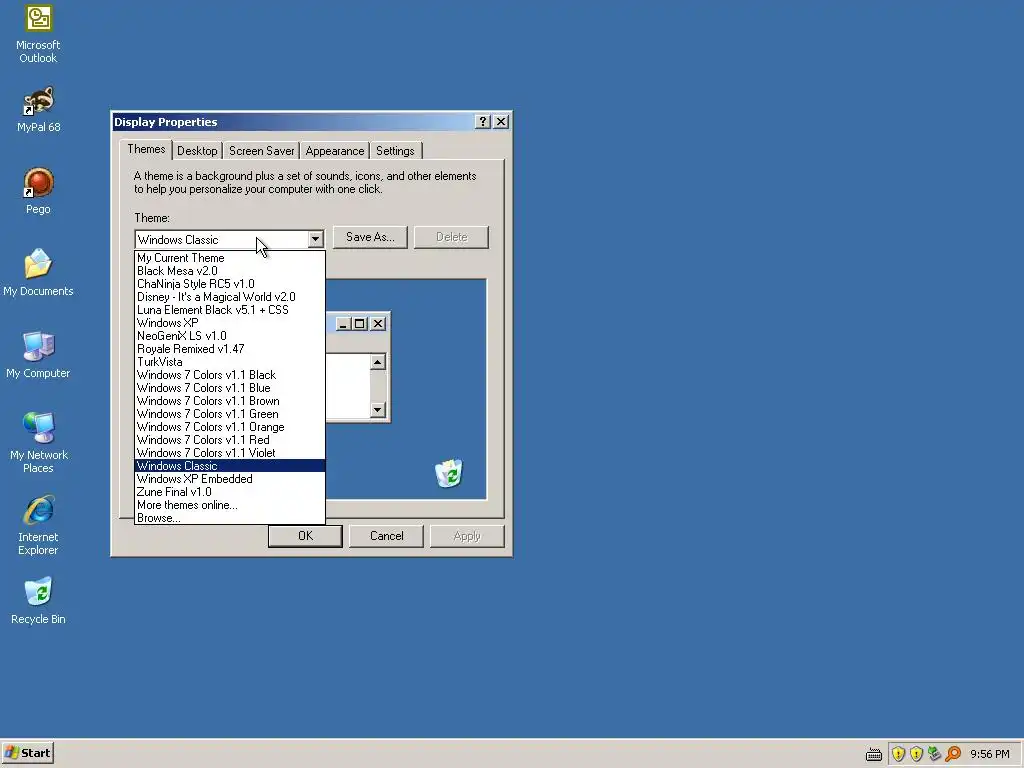Select Windows 7 Colors v1.1 Red
The image size is (1024, 768).
230,440
